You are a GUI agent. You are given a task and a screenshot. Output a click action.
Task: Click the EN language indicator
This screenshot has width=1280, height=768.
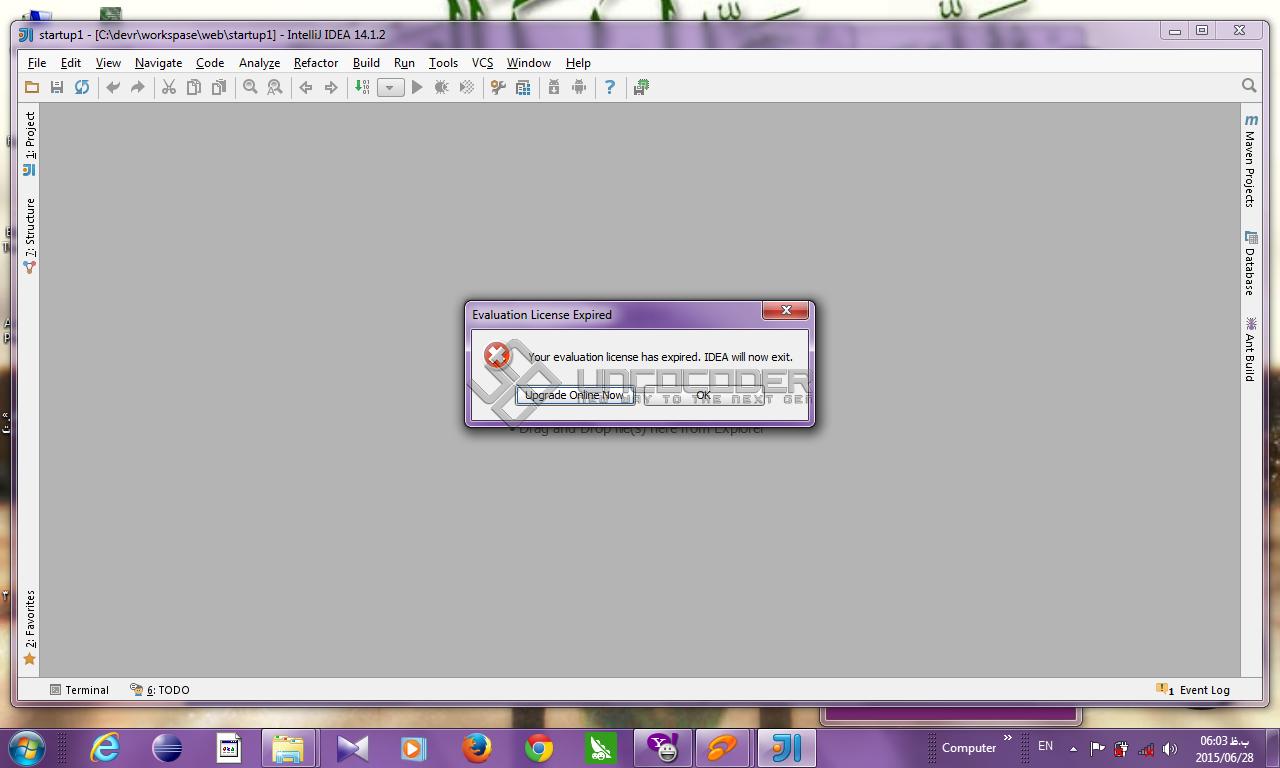point(1045,746)
